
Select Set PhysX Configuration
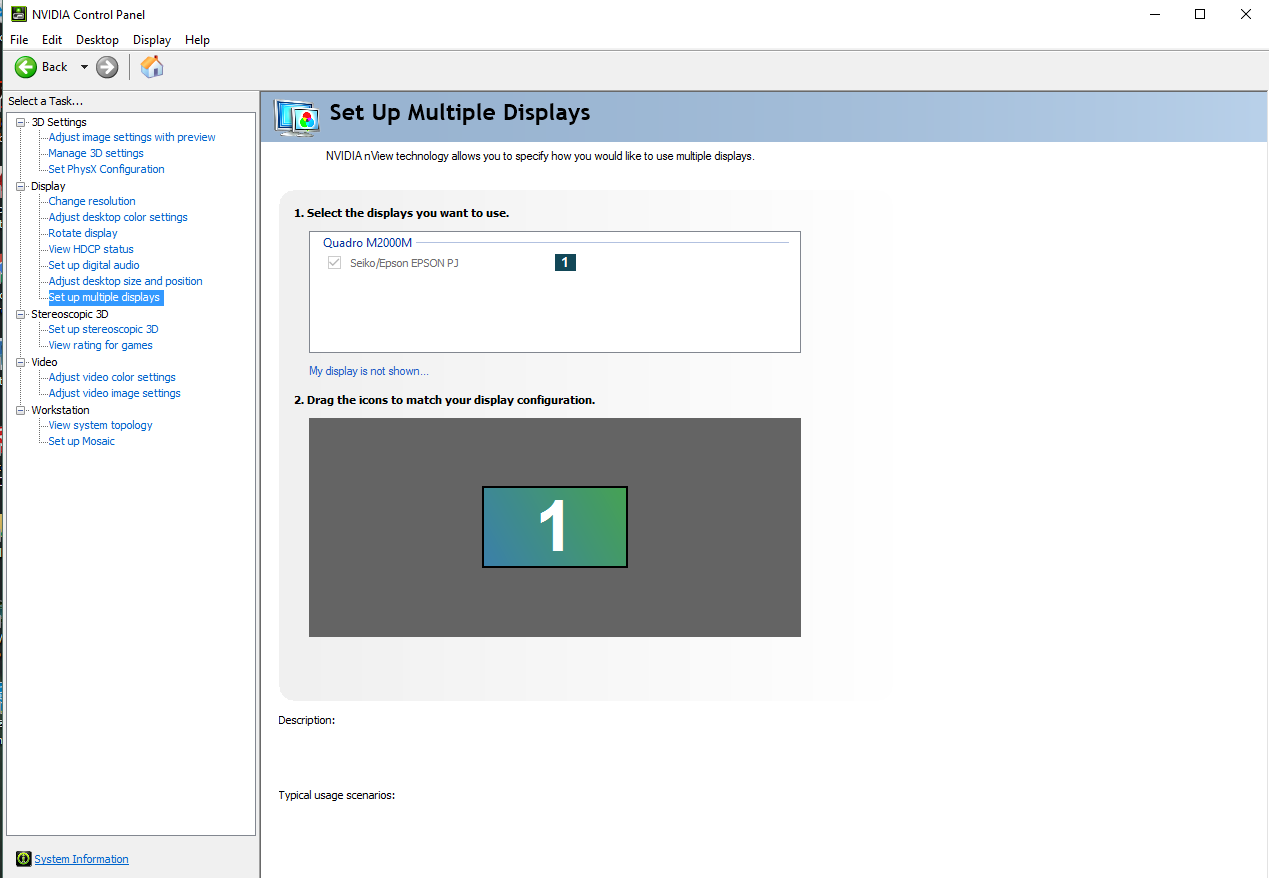coord(106,169)
